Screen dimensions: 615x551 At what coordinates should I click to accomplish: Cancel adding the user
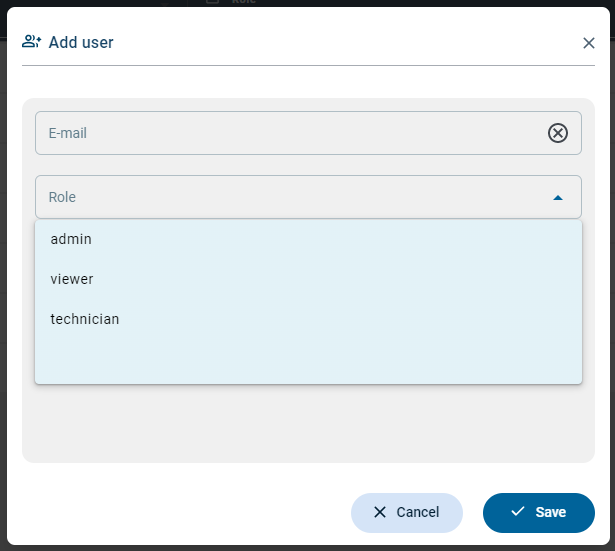[407, 513]
